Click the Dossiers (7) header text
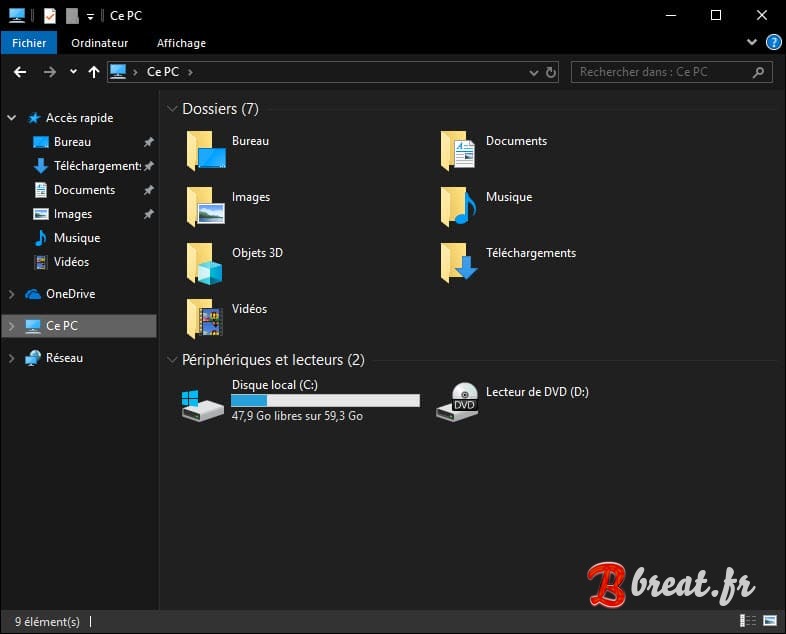Screen dimensions: 786x634 click(221, 109)
